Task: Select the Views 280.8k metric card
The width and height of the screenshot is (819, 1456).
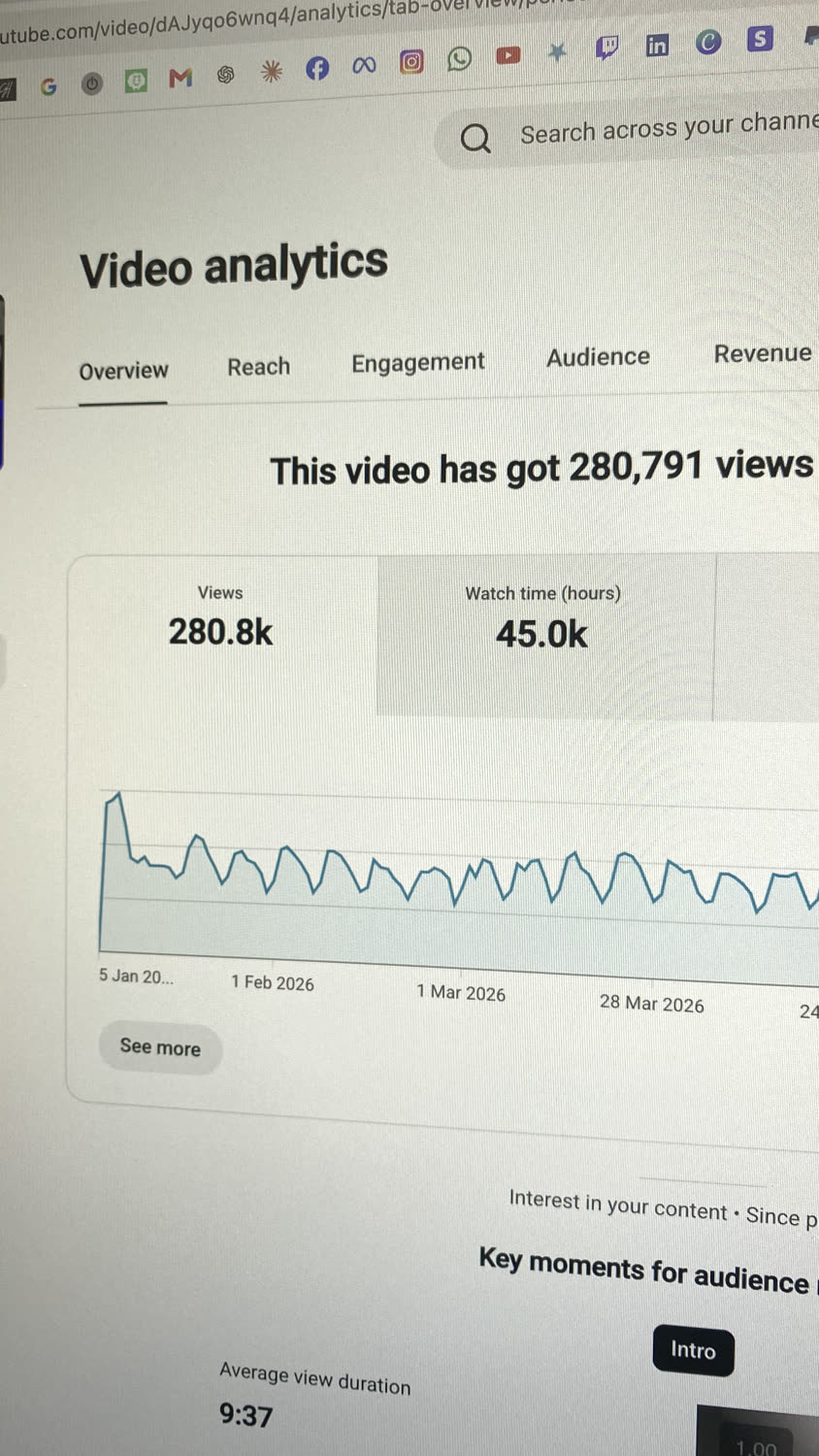Action: click(x=221, y=633)
